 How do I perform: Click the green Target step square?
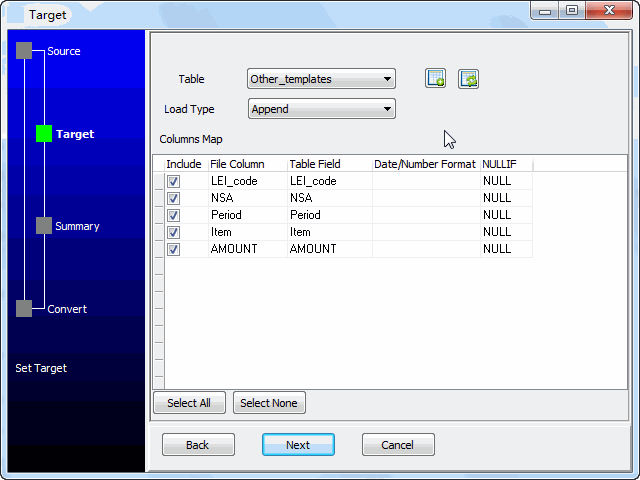43,133
